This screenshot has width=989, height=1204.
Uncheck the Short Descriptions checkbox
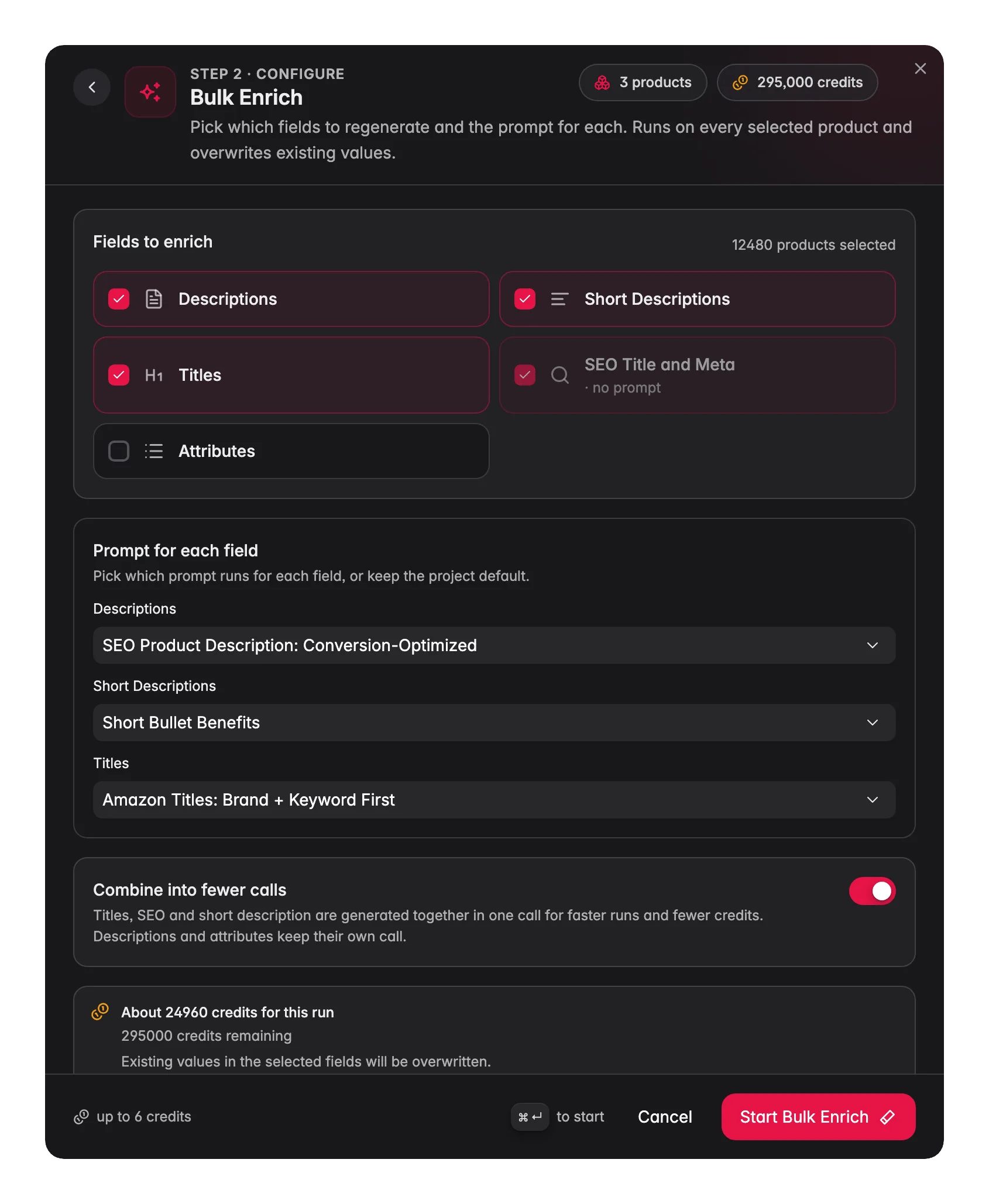(x=525, y=299)
